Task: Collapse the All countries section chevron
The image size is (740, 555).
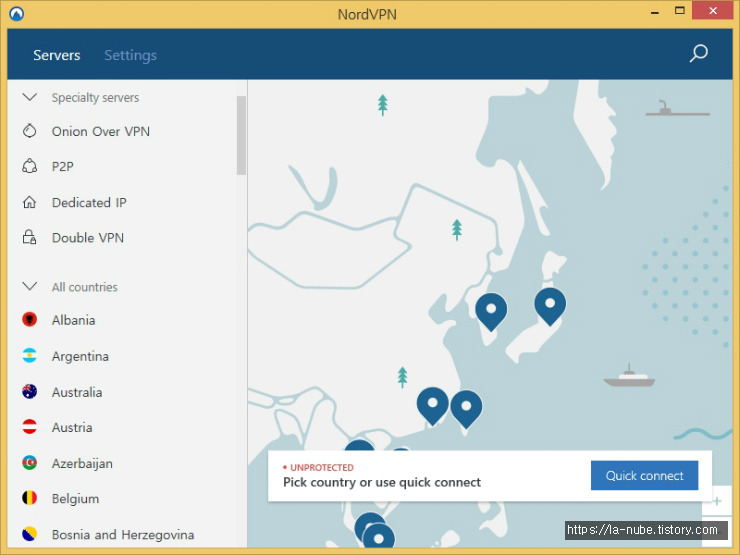Action: [x=30, y=286]
